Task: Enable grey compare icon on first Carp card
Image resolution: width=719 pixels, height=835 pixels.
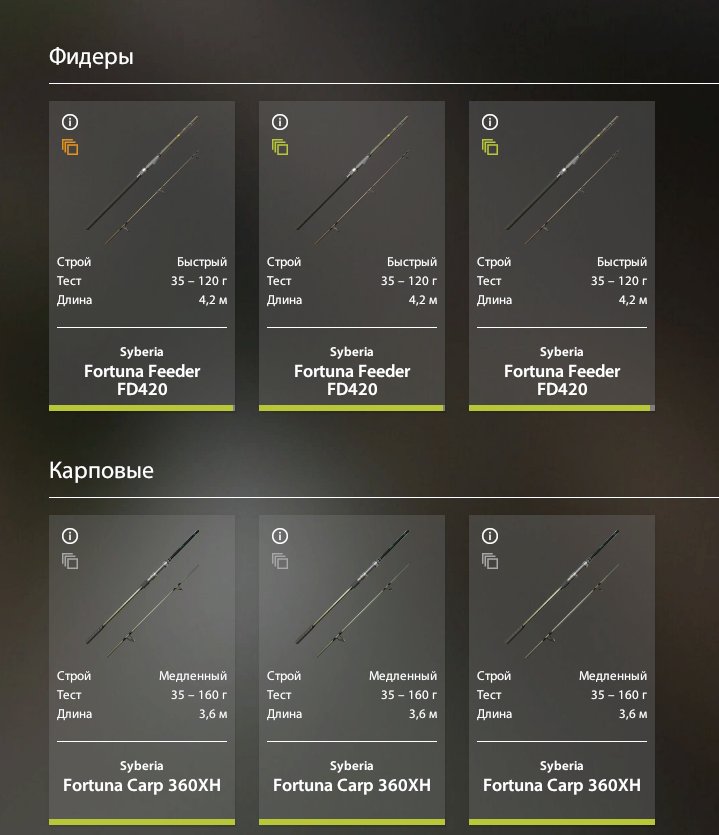Action: 70,561
